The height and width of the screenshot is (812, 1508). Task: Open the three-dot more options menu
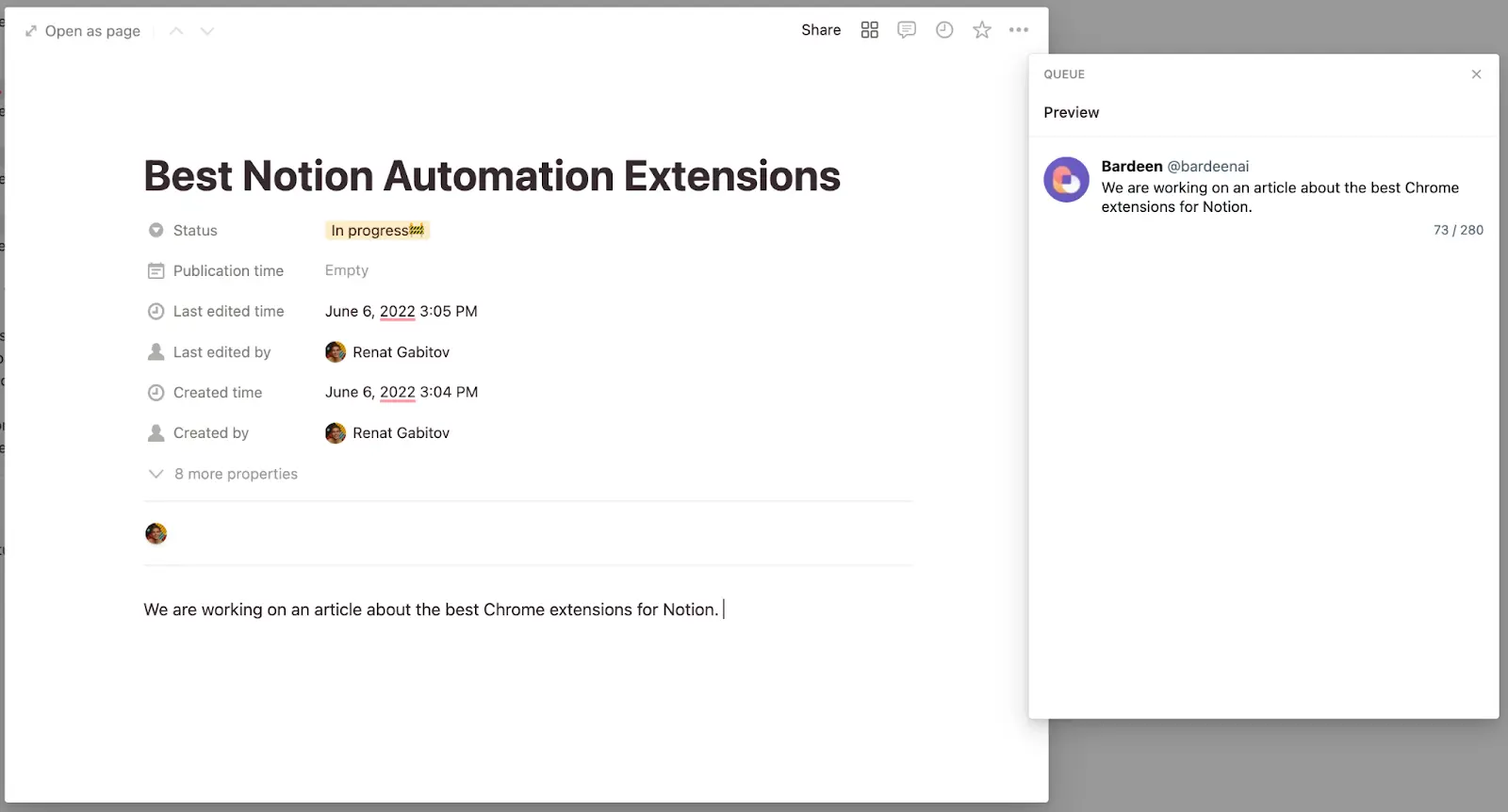pyautogui.click(x=1019, y=30)
